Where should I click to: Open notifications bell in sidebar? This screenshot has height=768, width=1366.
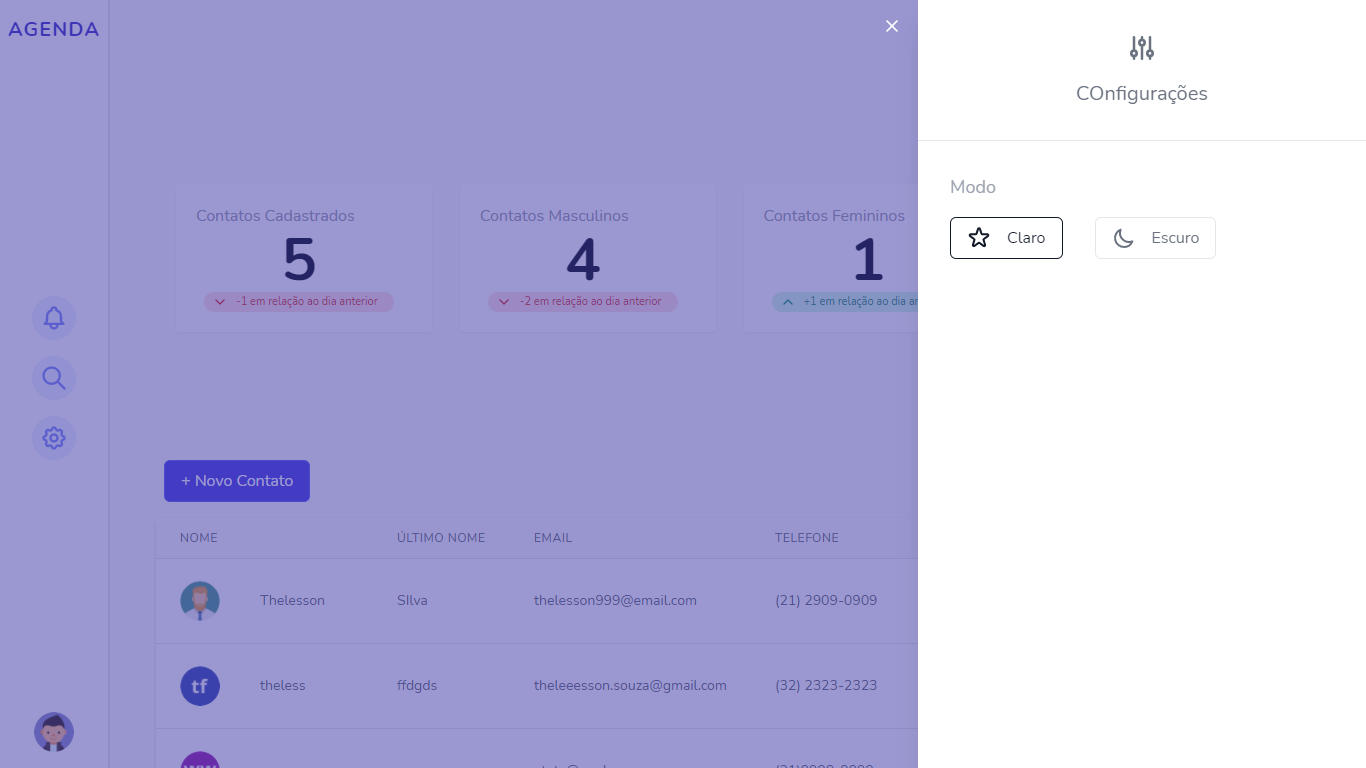54,318
